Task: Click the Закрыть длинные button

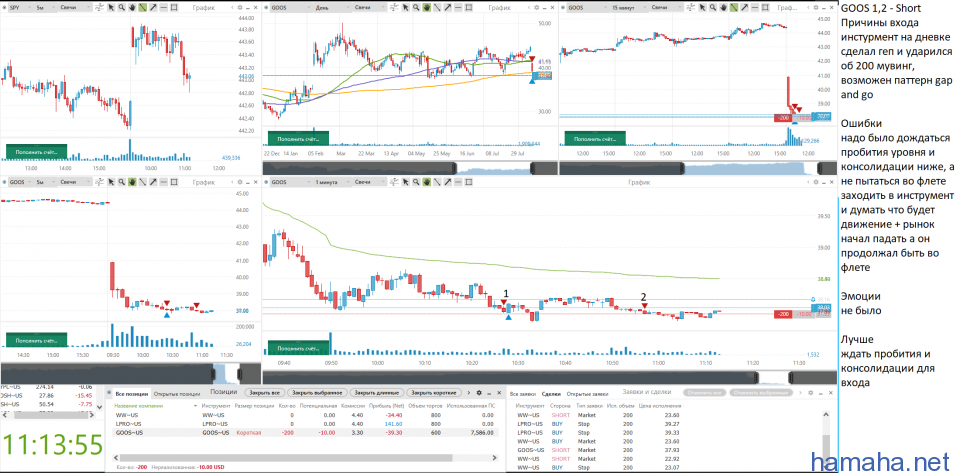Action: pos(378,392)
